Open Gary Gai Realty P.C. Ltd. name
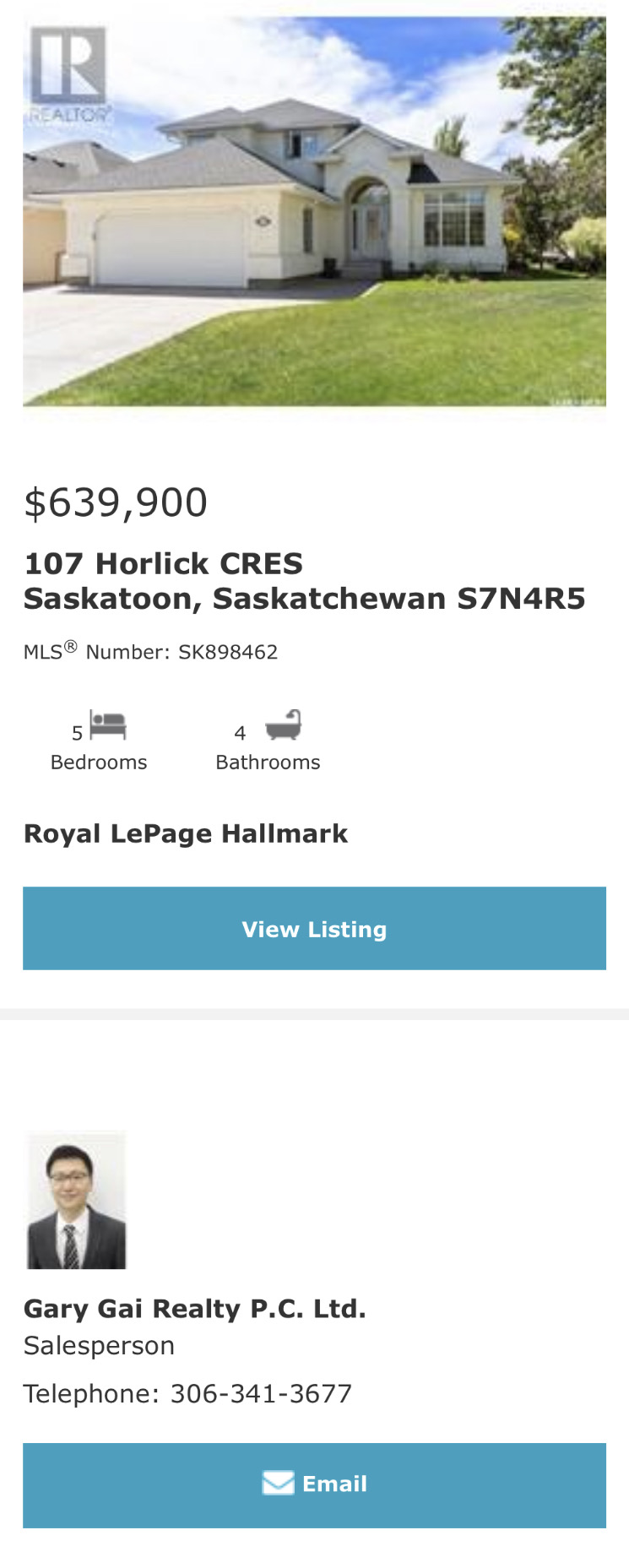This screenshot has height=1568, width=629. (x=194, y=1309)
